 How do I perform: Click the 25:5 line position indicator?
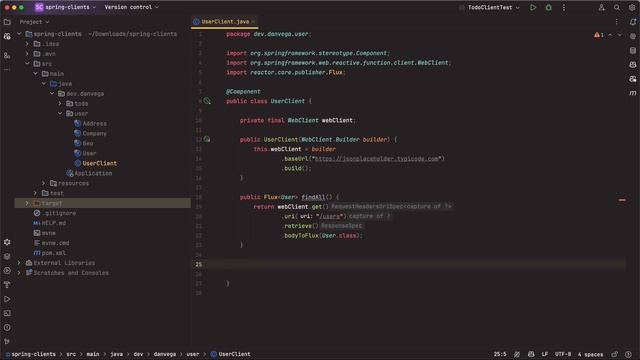[x=500, y=354]
